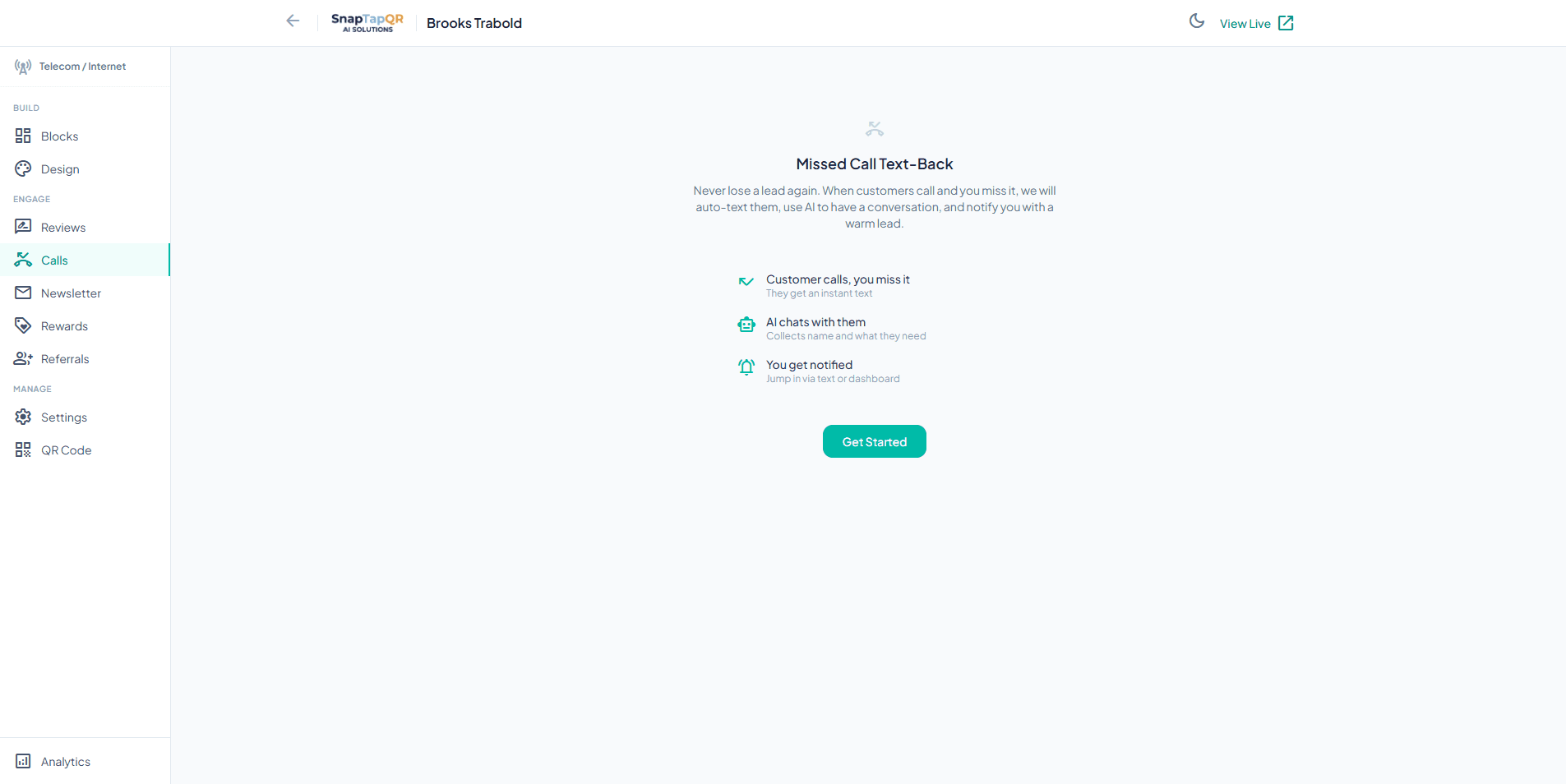The image size is (1566, 784).
Task: Click the notification bell icon
Action: click(x=746, y=367)
